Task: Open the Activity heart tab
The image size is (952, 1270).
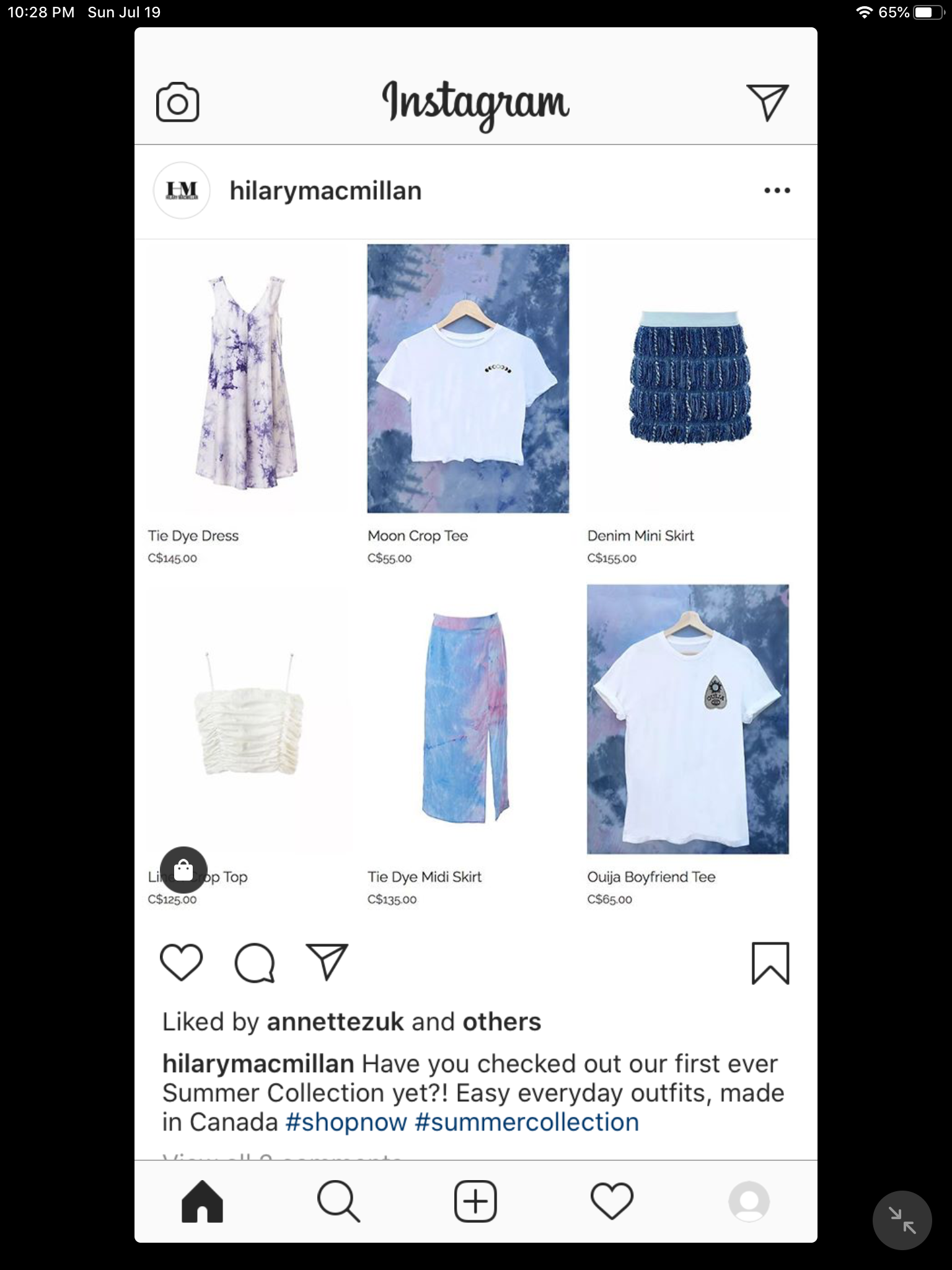Action: 612,1201
